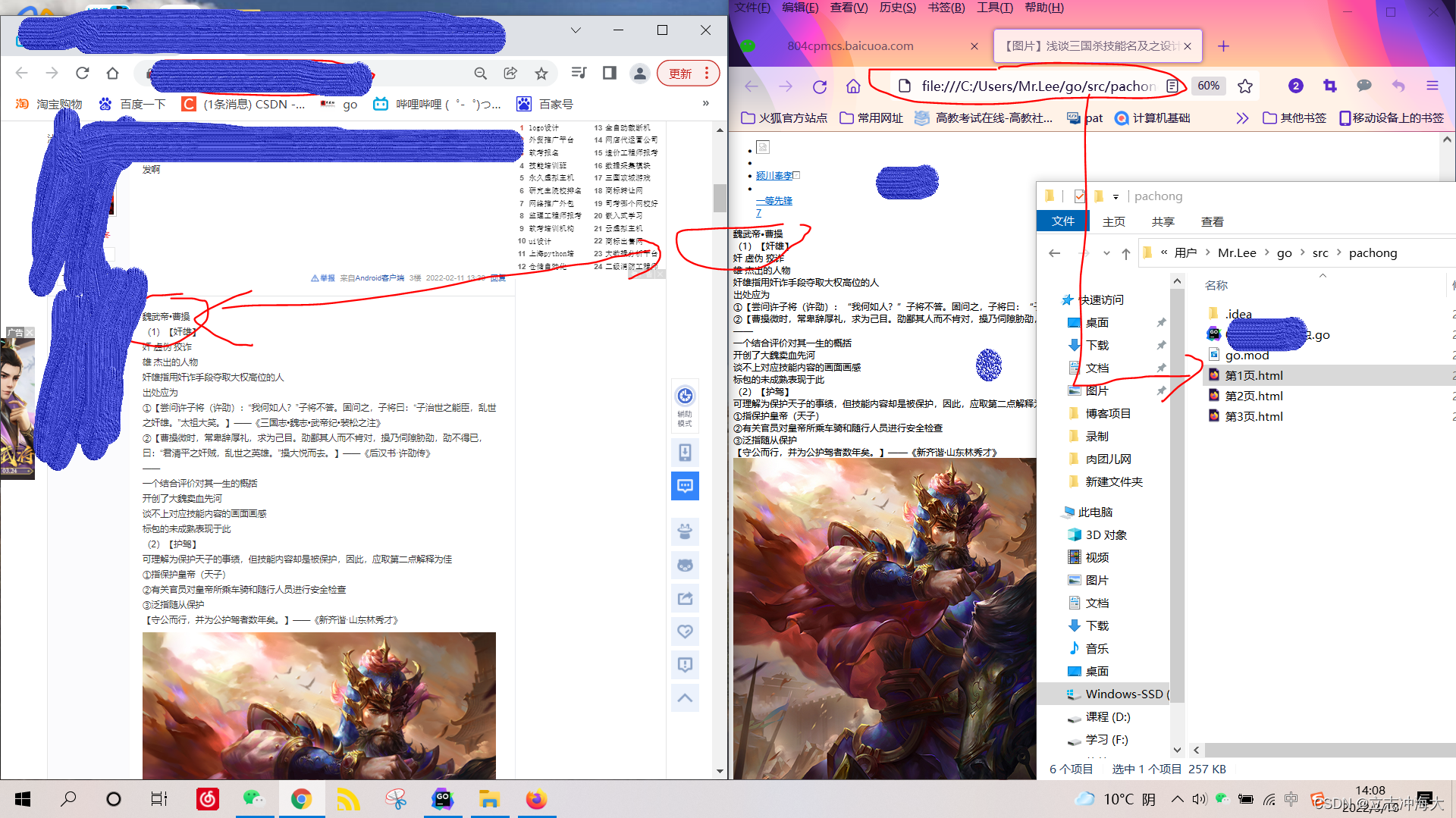Expand Chrome bookmarks overflow chevron
The height and width of the screenshot is (818, 1456).
pos(705,103)
